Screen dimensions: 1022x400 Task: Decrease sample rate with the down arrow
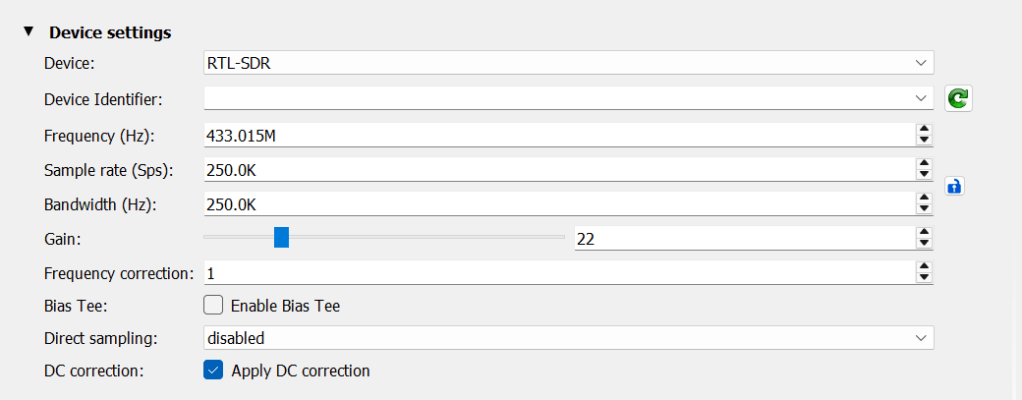coord(925,175)
